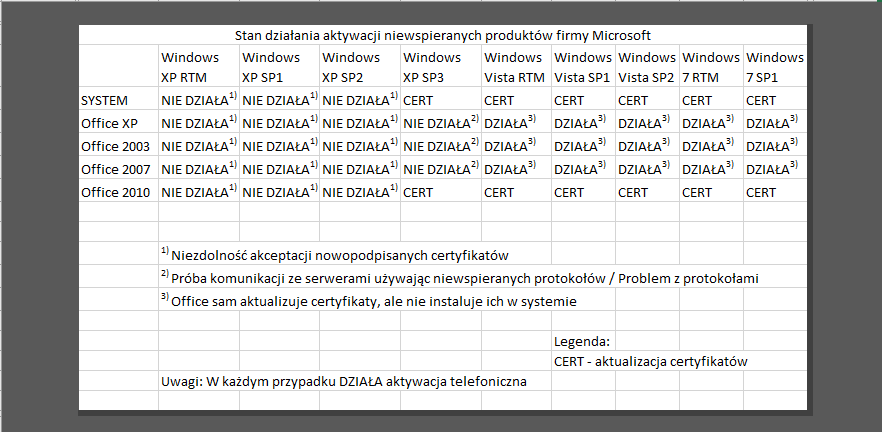The height and width of the screenshot is (432, 882).
Task: Click SYSTEM cell under Windows Vista RTM
Action: click(x=516, y=100)
